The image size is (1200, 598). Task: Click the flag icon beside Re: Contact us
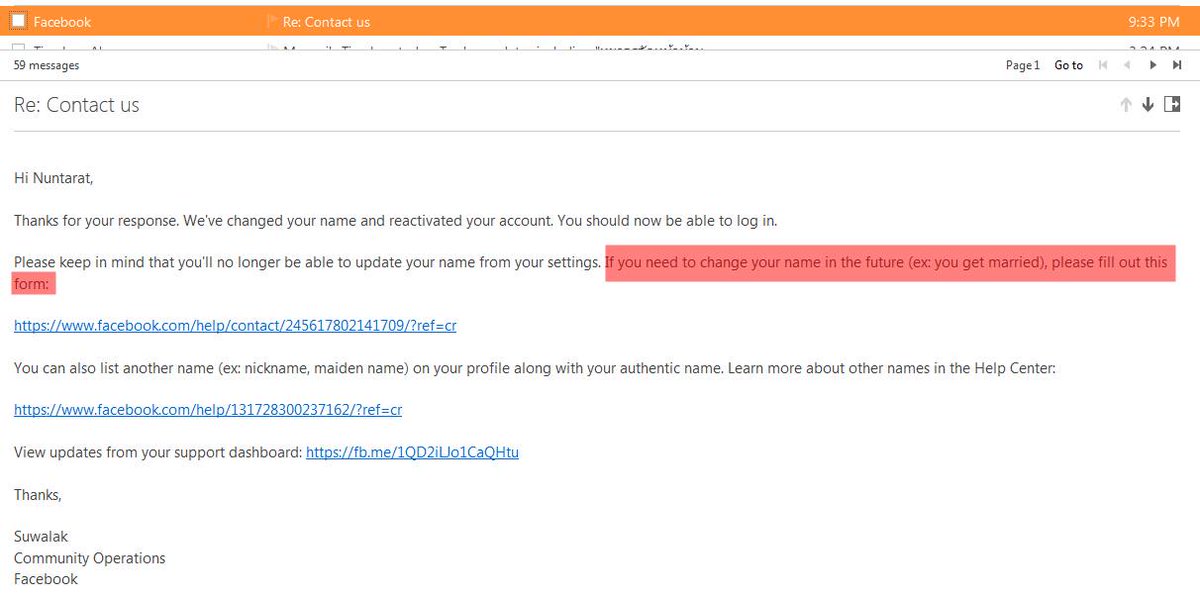coord(272,21)
